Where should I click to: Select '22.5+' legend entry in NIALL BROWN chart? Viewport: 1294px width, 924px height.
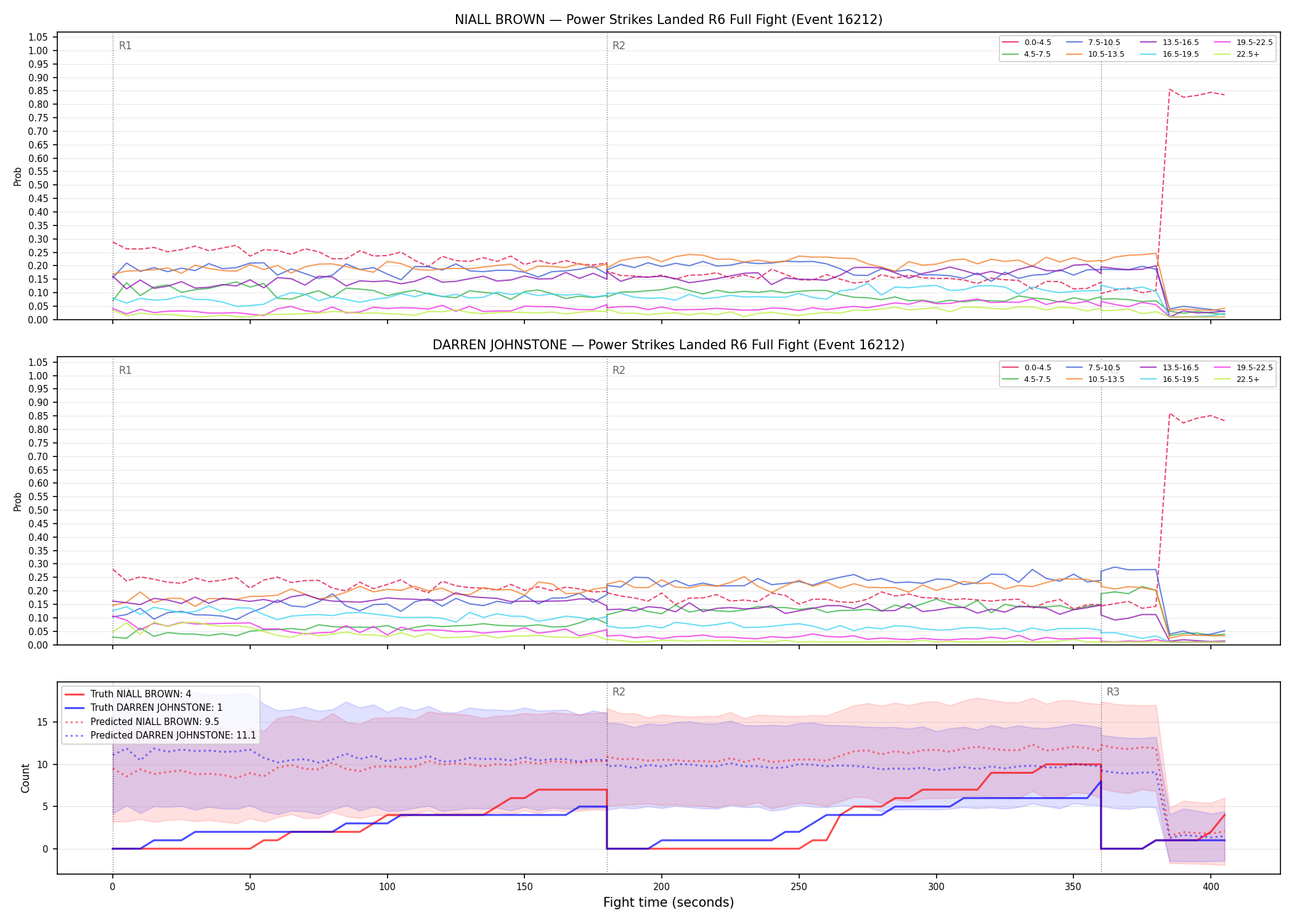(x=1237, y=54)
